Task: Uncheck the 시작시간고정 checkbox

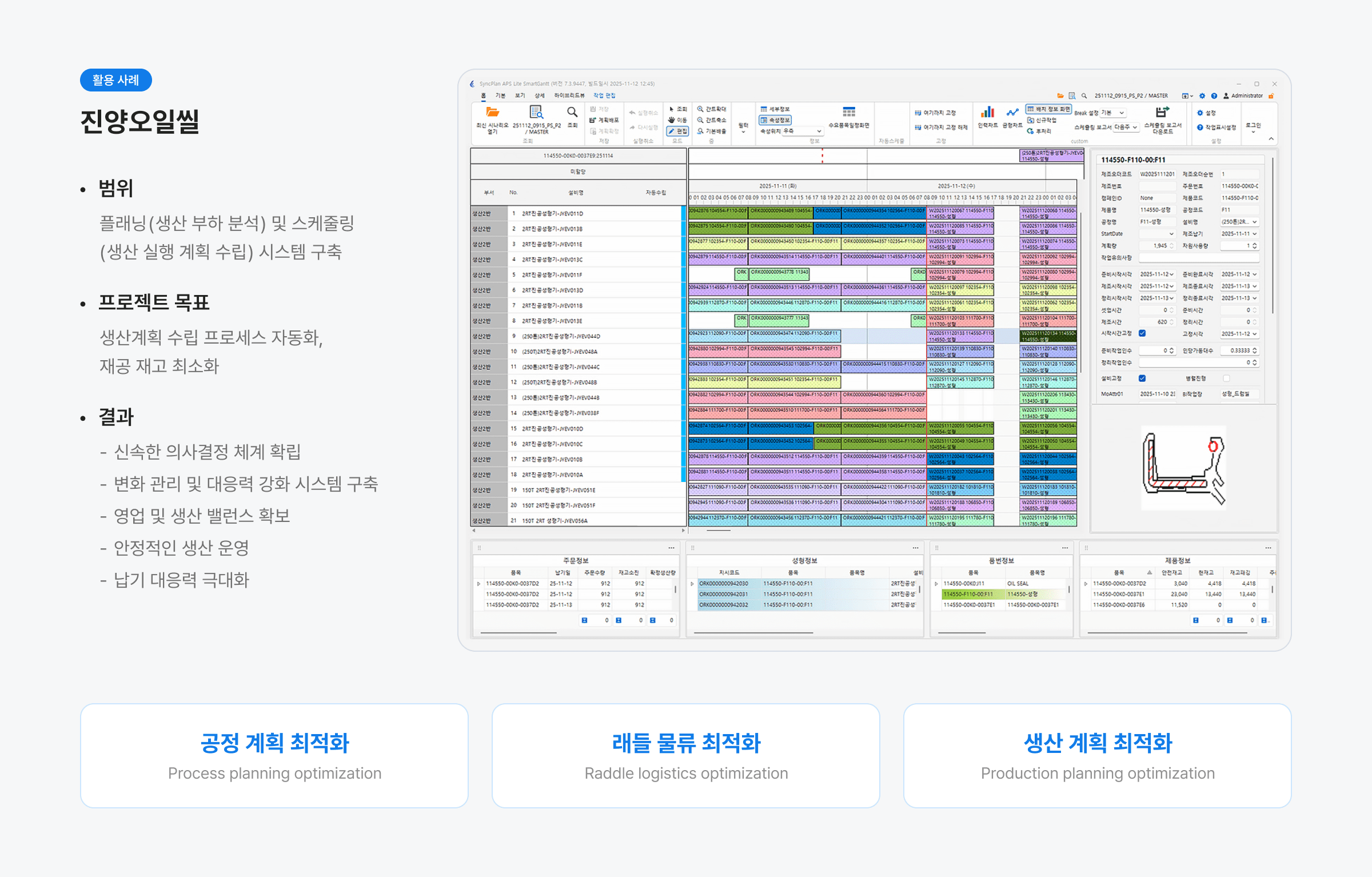Action: click(1142, 333)
